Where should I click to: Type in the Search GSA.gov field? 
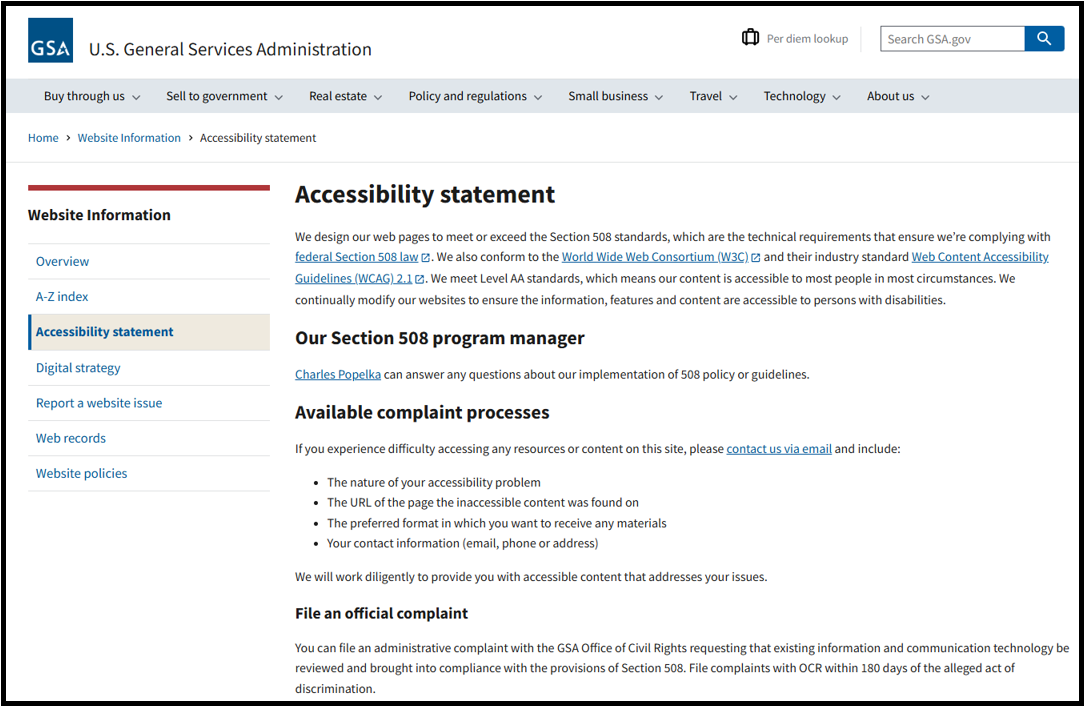tap(952, 39)
